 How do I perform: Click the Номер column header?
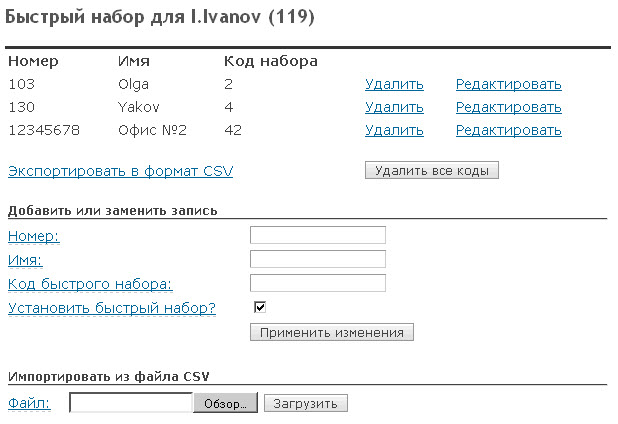click(34, 61)
